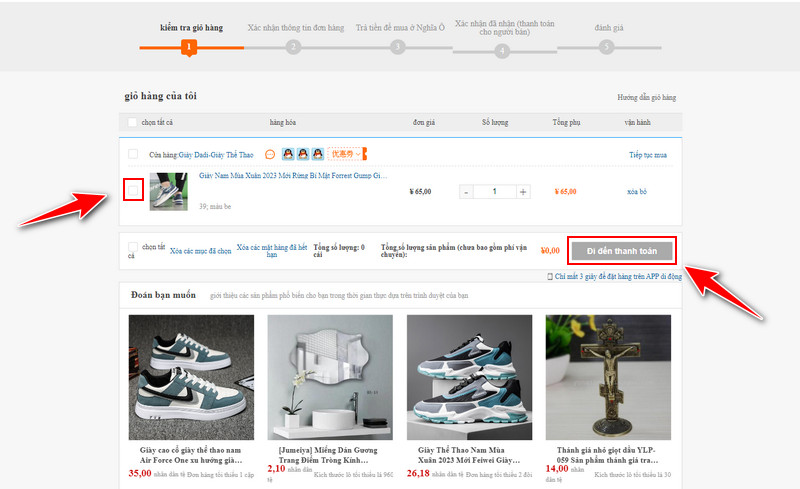Click the 'Đi đến thanh toán' button
This screenshot has width=800, height=489.
(621, 250)
